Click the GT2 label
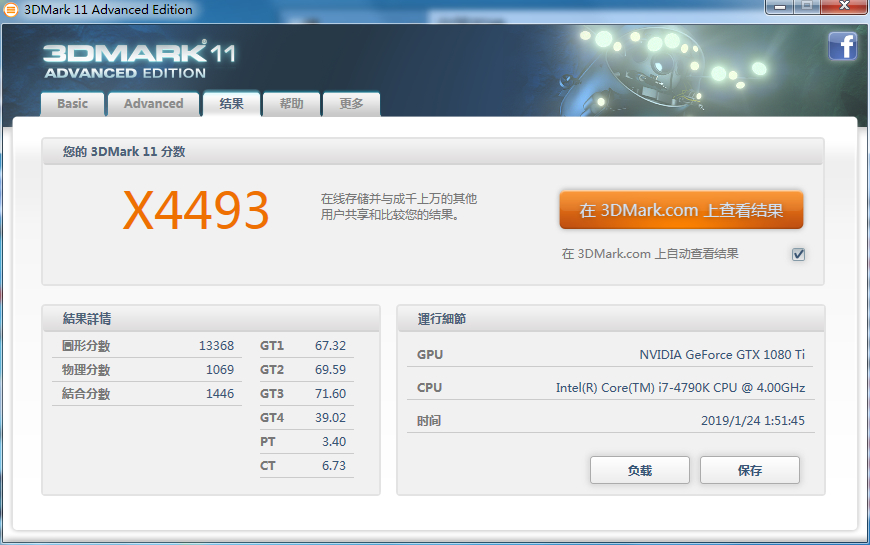This screenshot has width=870, height=545. pyautogui.click(x=272, y=370)
